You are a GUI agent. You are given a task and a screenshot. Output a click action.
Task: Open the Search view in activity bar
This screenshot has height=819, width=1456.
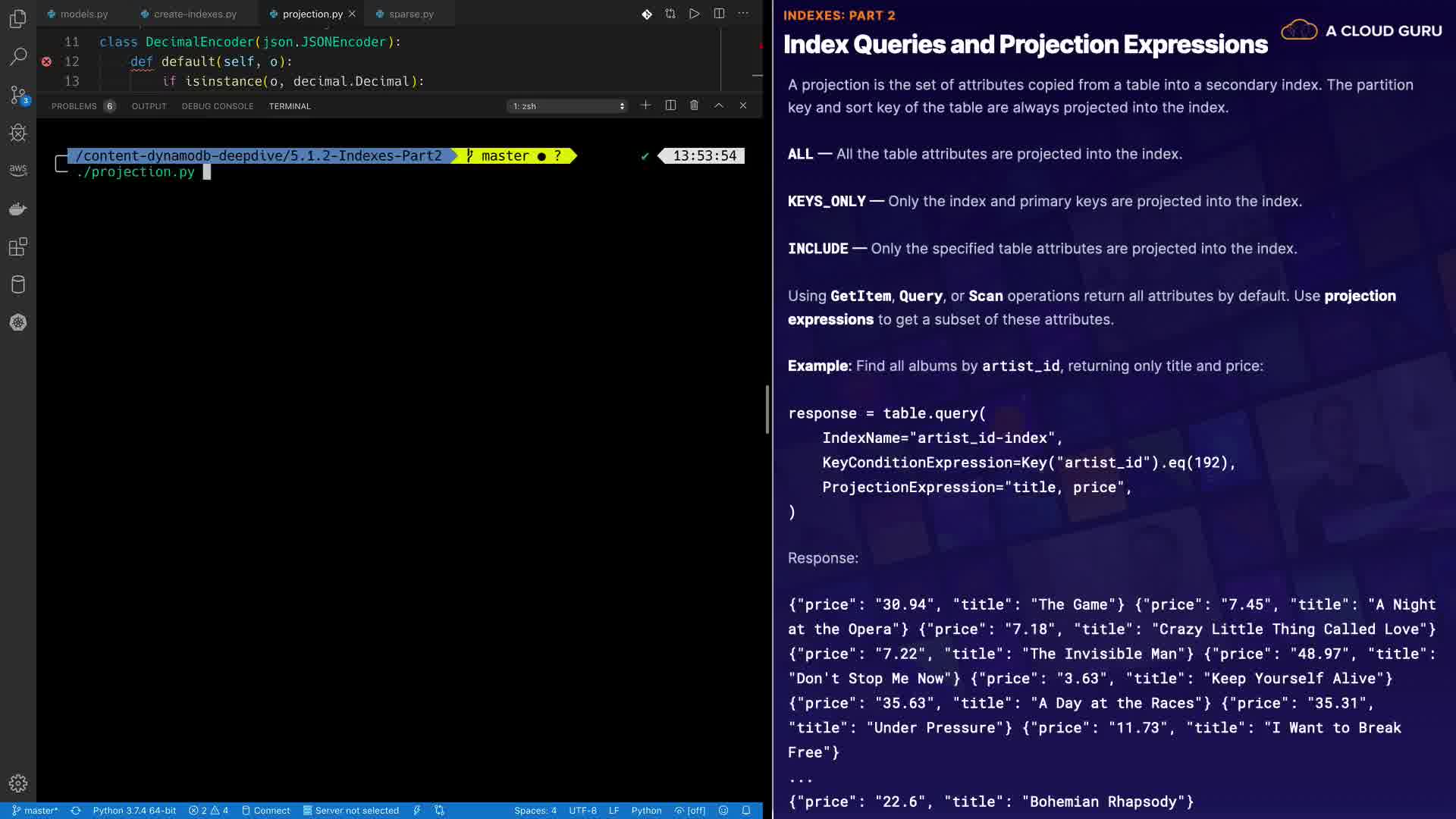pyautogui.click(x=18, y=57)
